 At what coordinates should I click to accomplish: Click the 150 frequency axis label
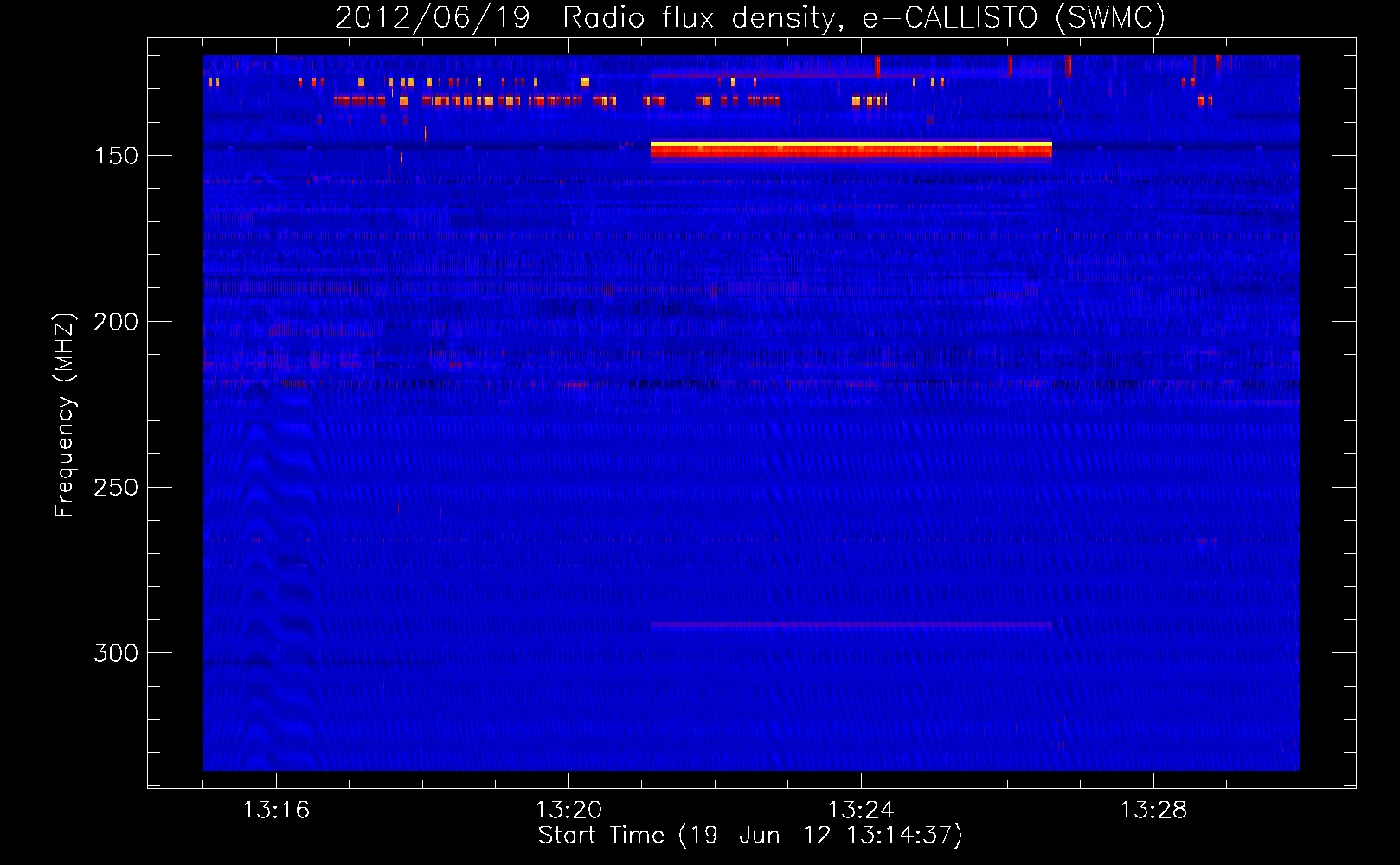tap(116, 156)
